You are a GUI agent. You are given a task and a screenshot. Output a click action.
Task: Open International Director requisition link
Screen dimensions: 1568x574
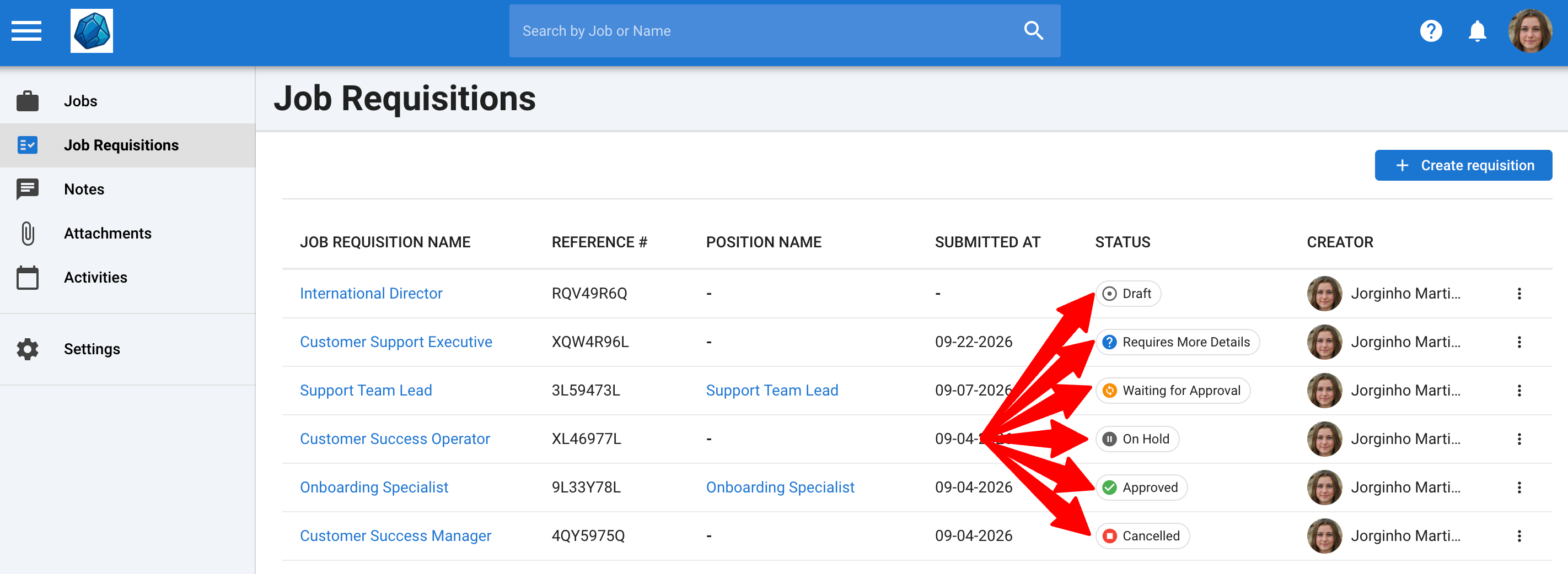click(x=370, y=294)
